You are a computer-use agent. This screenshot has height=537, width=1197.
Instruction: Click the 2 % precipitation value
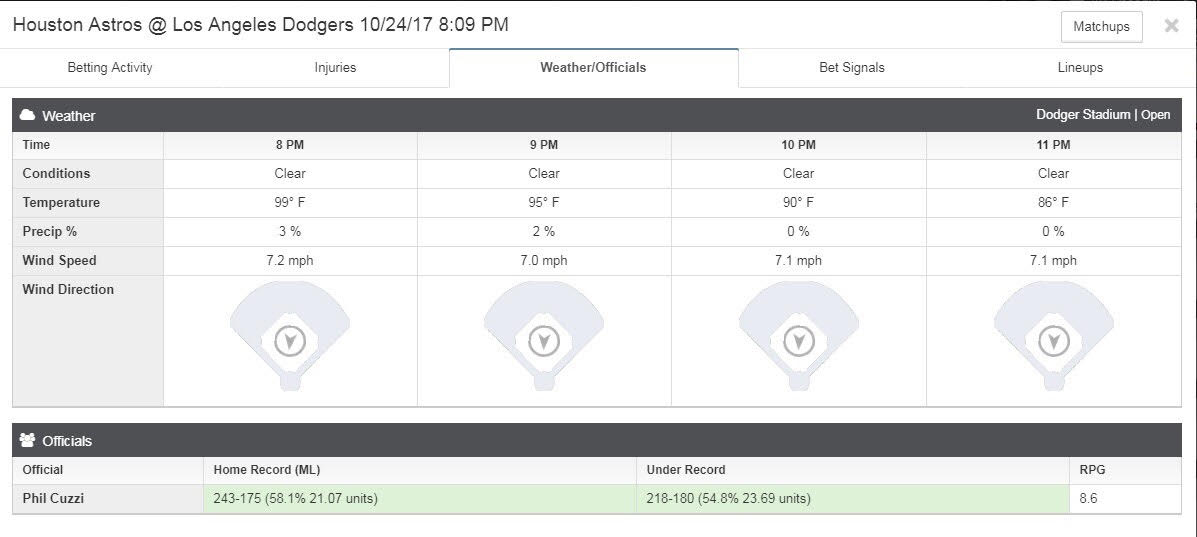tap(544, 231)
